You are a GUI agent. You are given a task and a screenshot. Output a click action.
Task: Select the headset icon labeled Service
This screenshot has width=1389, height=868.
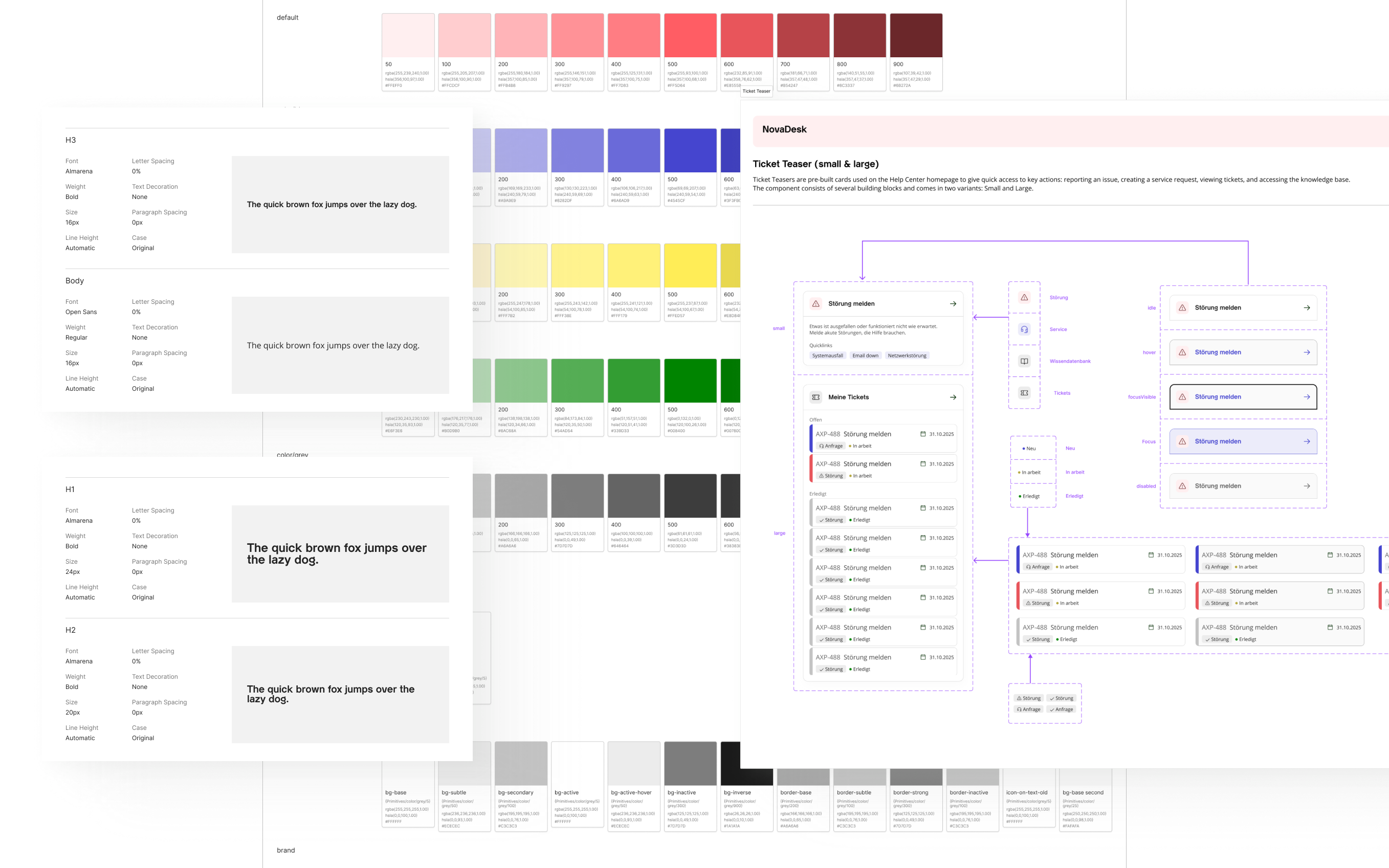pyautogui.click(x=1024, y=329)
